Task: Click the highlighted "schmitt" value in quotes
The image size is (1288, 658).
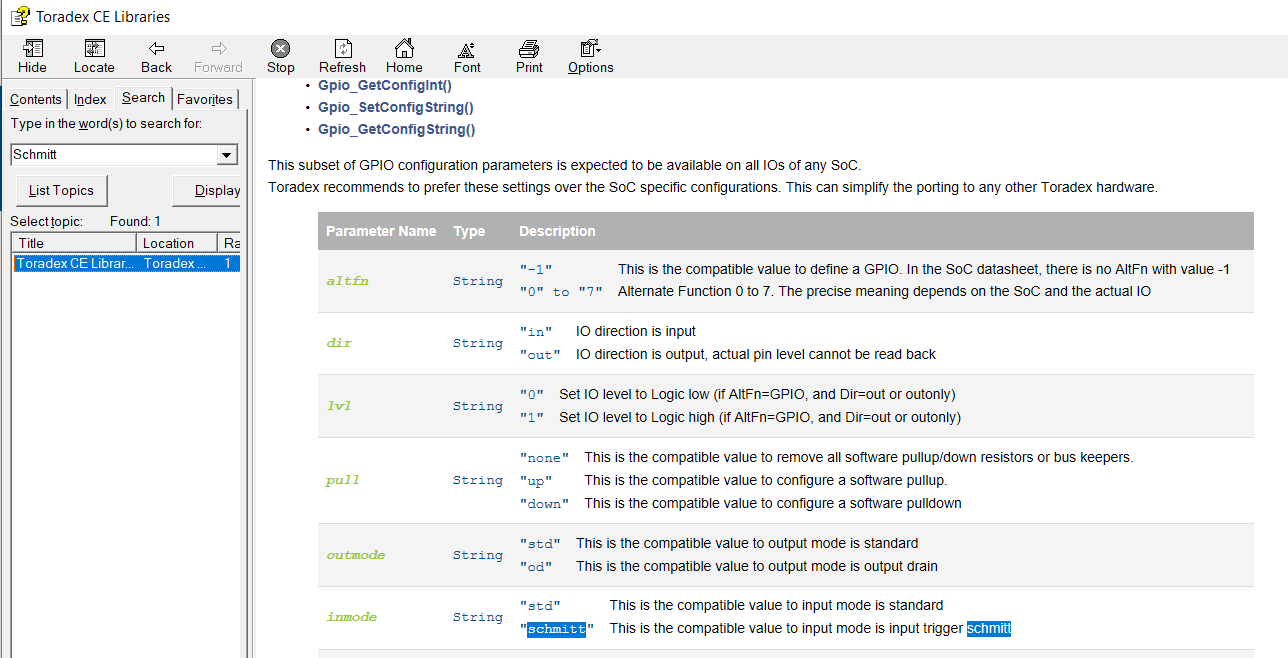Action: (x=556, y=629)
